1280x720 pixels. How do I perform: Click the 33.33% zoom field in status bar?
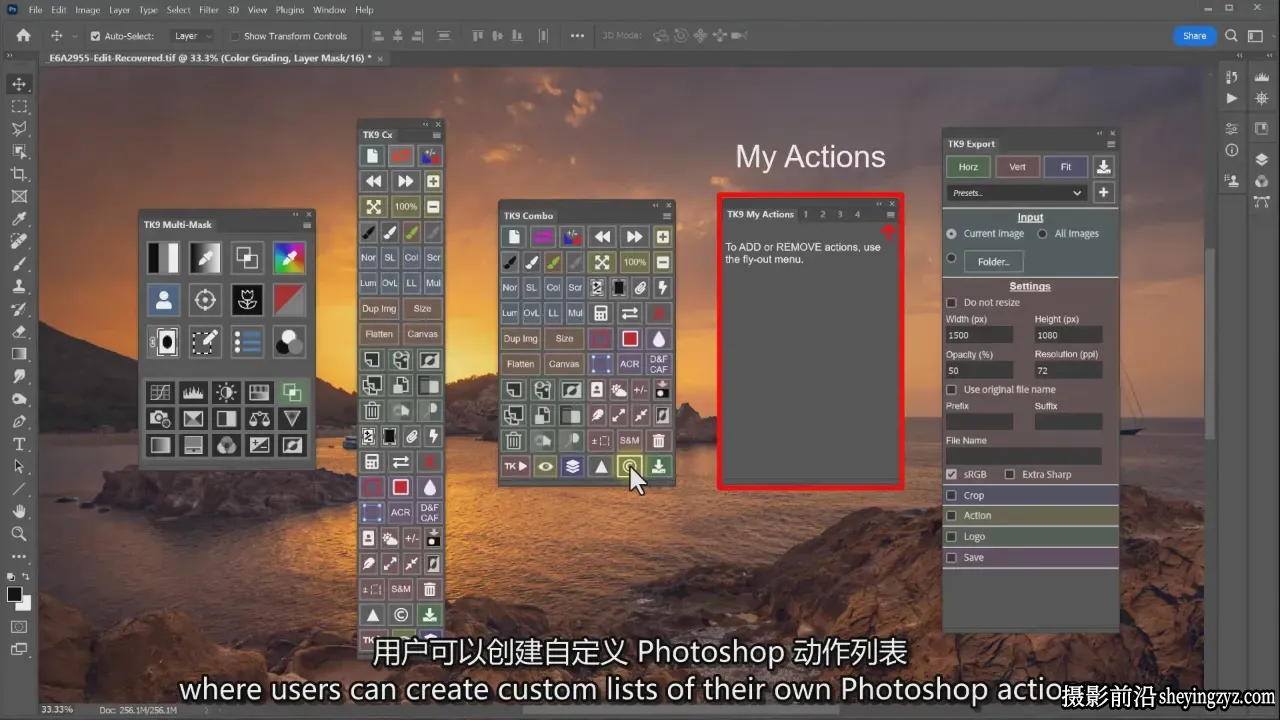[57, 710]
